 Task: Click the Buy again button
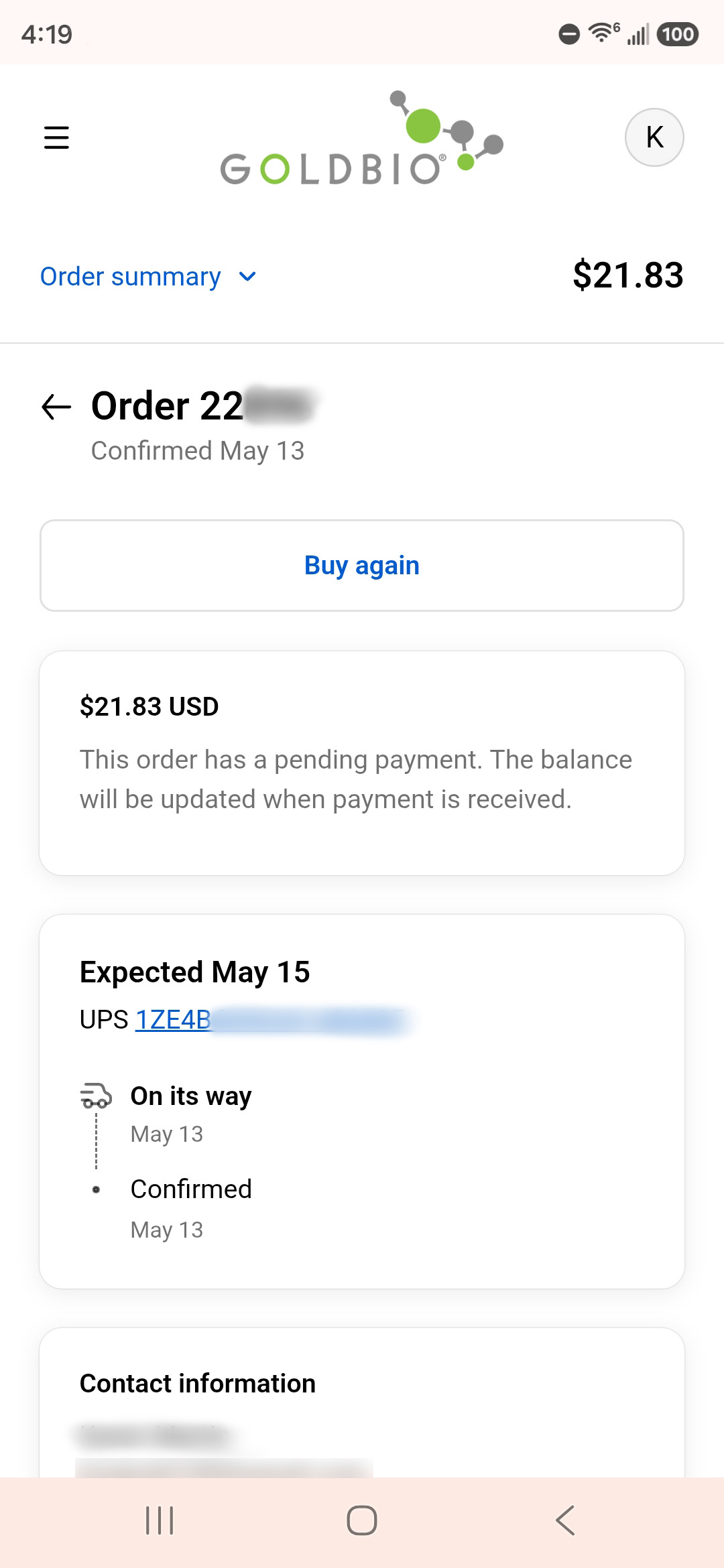coord(362,566)
